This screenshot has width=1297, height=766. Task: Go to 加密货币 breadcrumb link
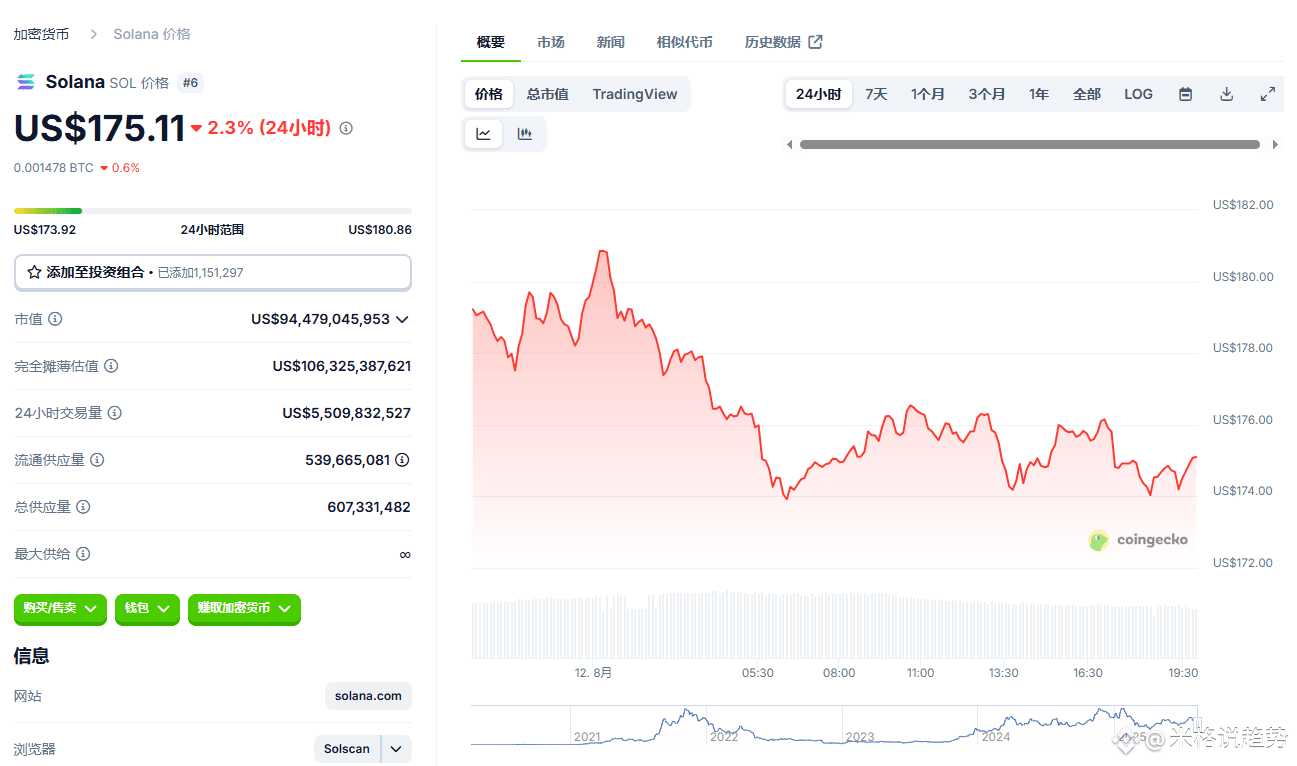[42, 34]
